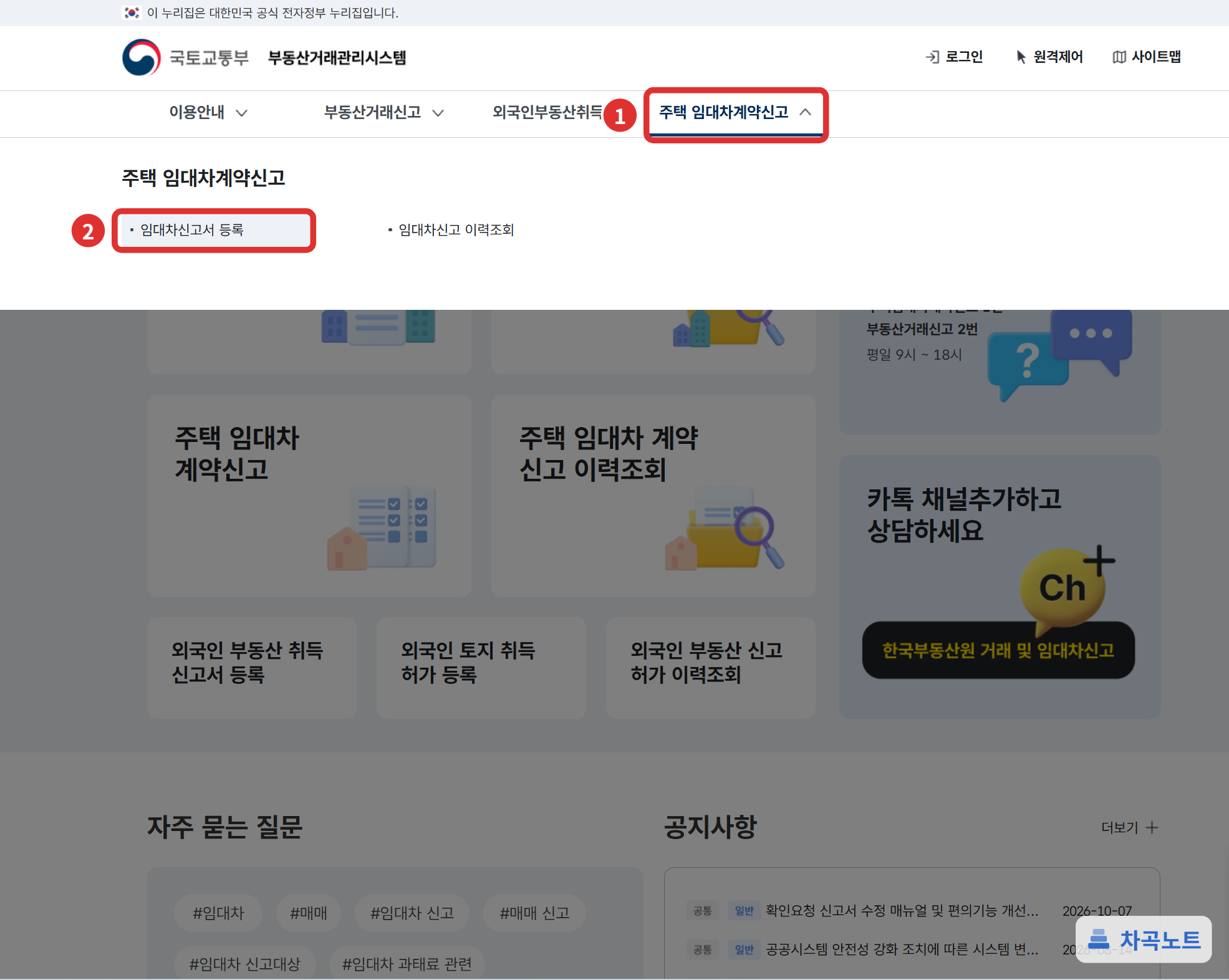Viewport: 1229px width, 980px height.
Task: Click the 국토교통부 taegeuk logo
Action: tap(142, 57)
